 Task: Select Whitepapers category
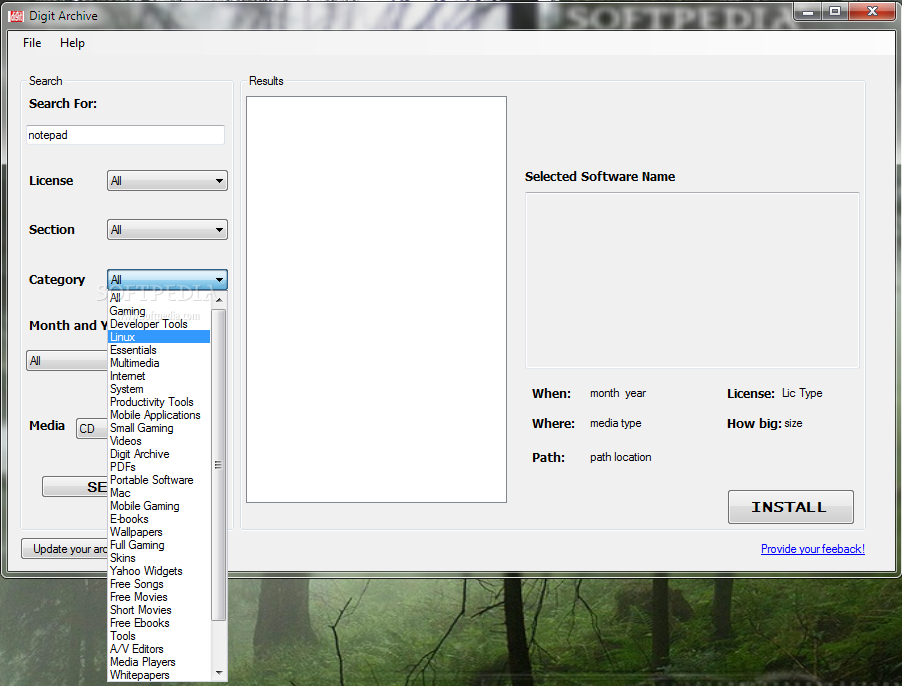[x=159, y=675]
